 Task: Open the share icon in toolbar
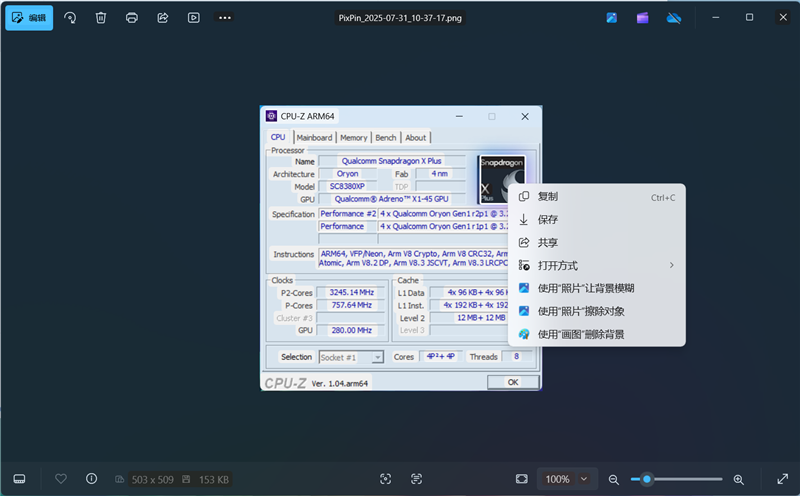pos(163,18)
